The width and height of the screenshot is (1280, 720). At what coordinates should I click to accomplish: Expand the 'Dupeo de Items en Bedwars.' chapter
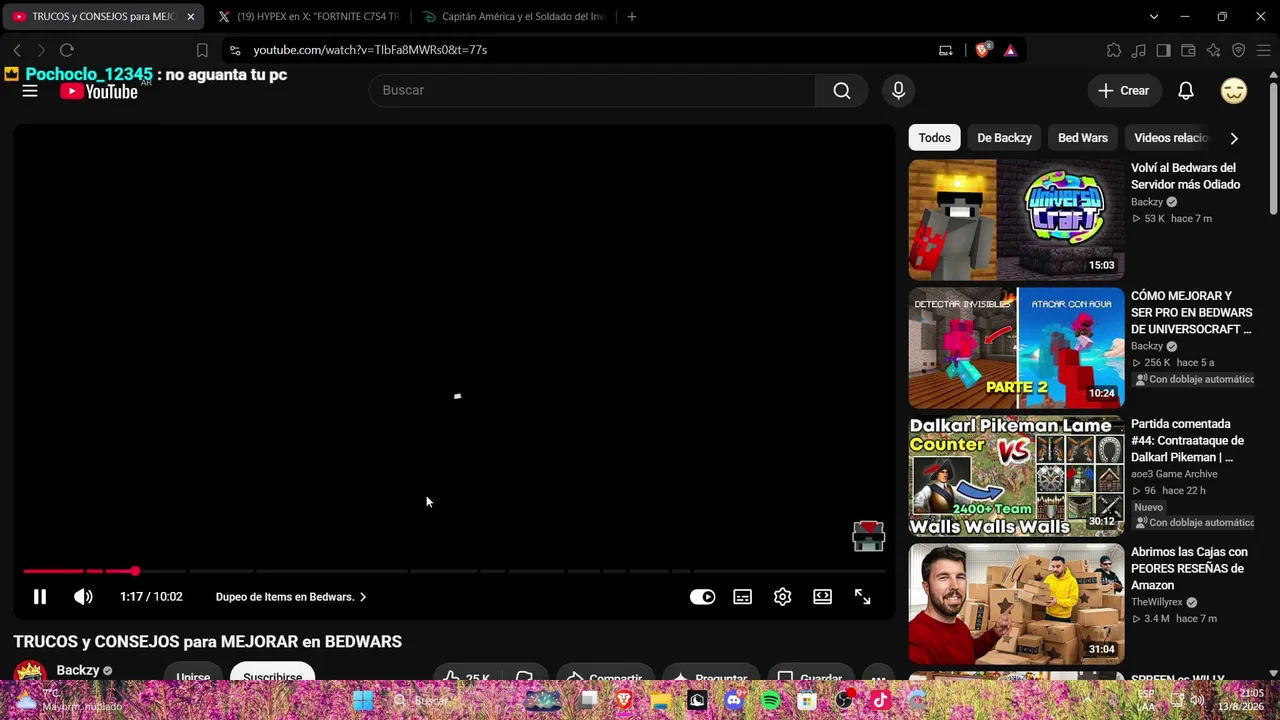tap(291, 597)
